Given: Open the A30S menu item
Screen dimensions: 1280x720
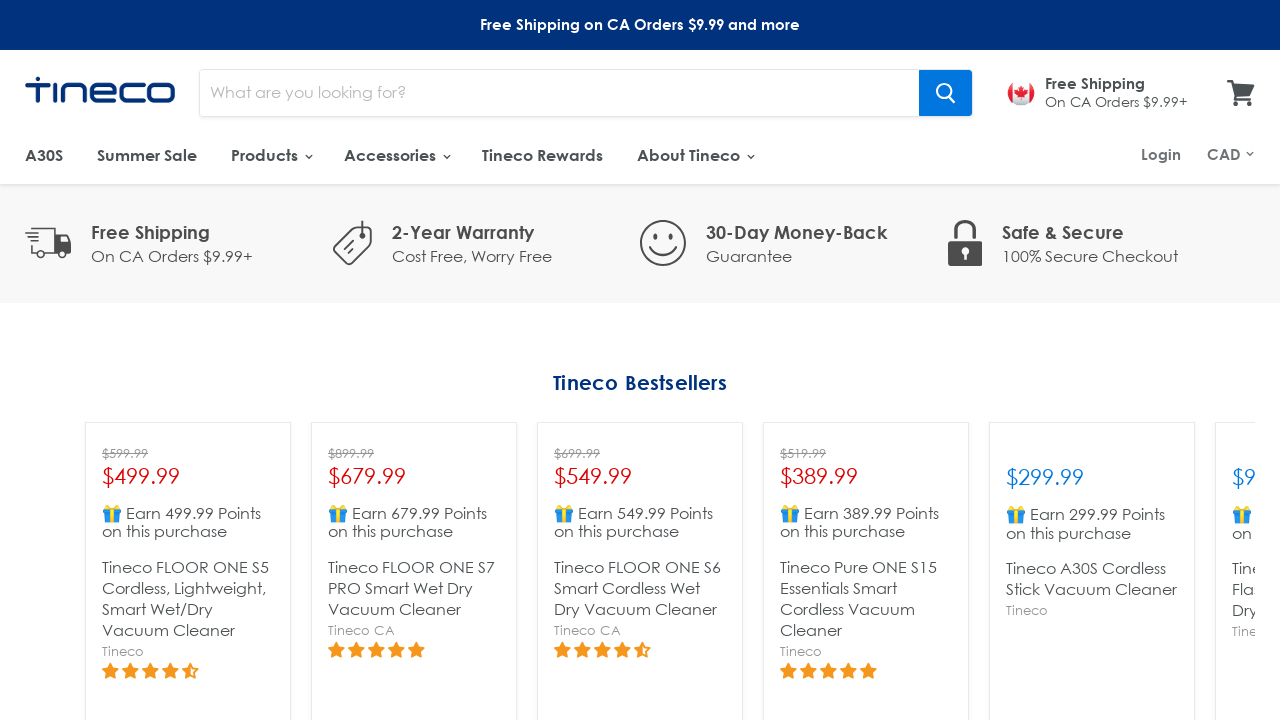Looking at the screenshot, I should pyautogui.click(x=44, y=156).
